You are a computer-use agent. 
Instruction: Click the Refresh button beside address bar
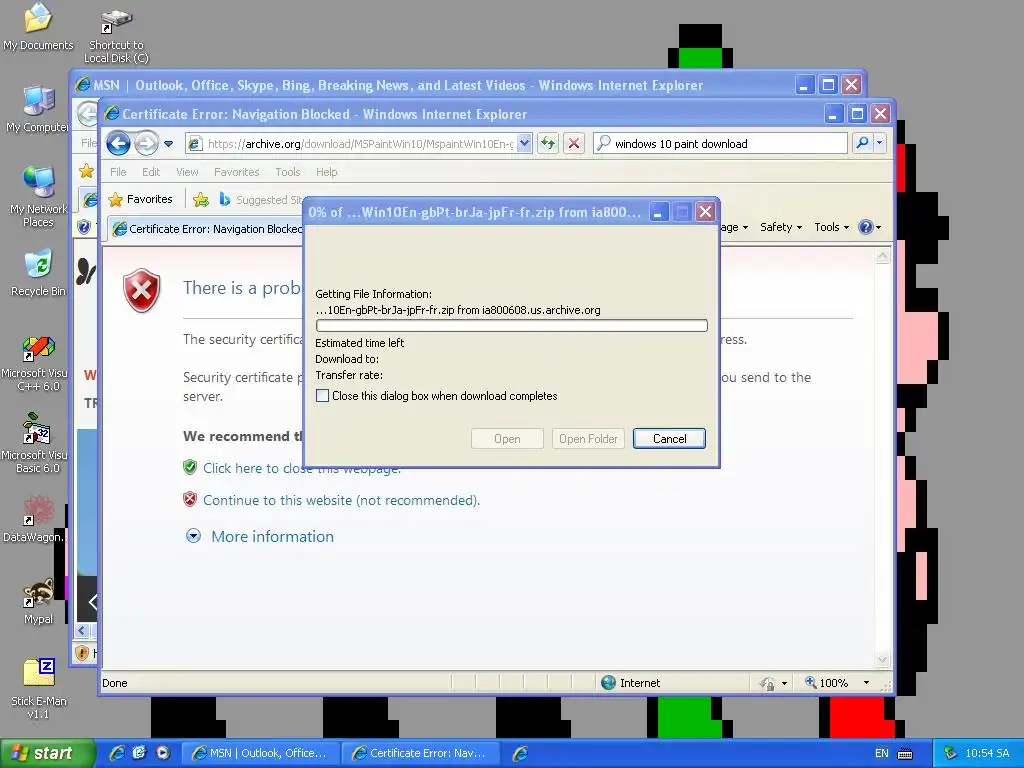(x=547, y=143)
